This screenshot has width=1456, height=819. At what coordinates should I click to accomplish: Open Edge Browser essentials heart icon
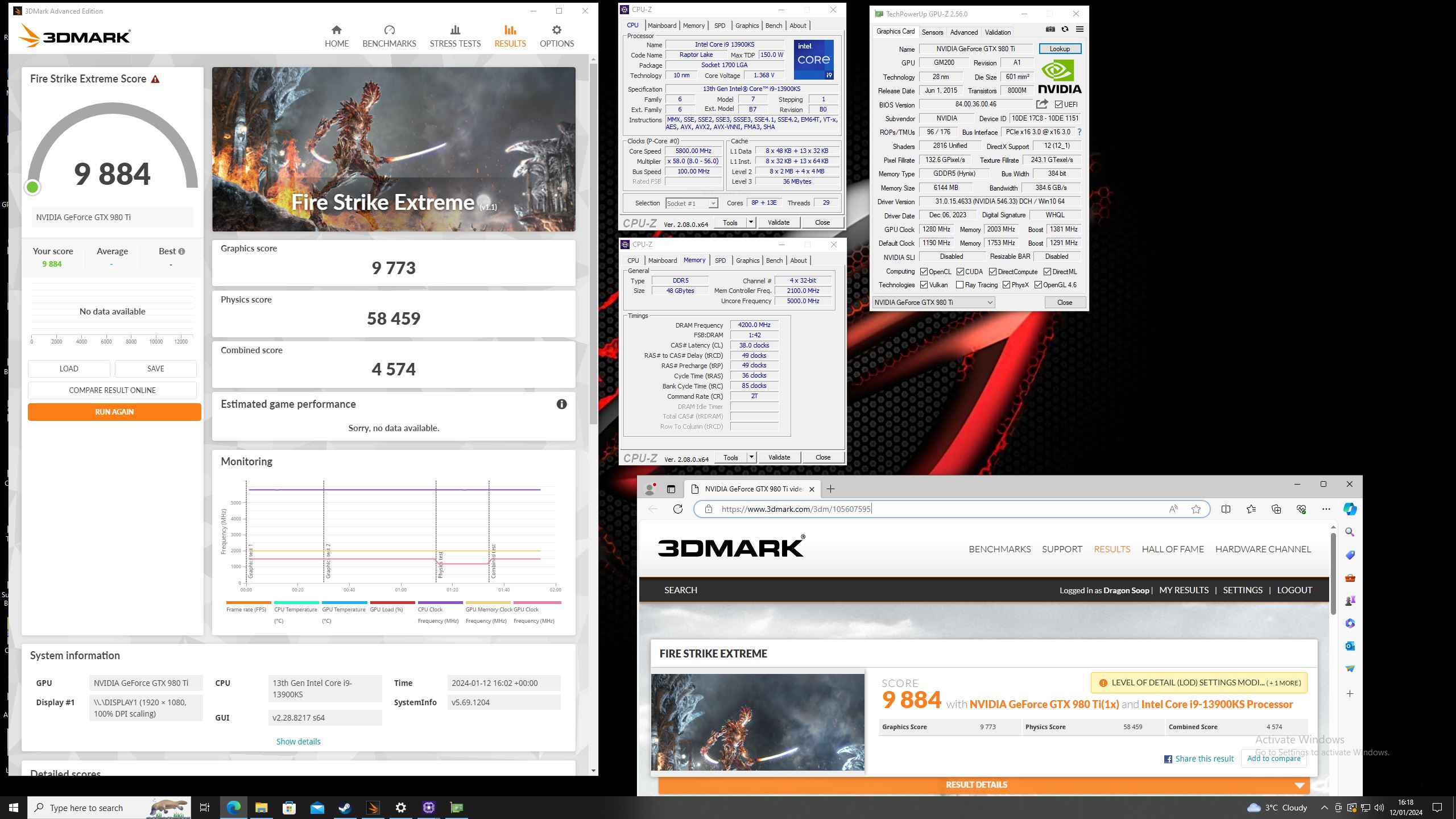coord(1301,509)
